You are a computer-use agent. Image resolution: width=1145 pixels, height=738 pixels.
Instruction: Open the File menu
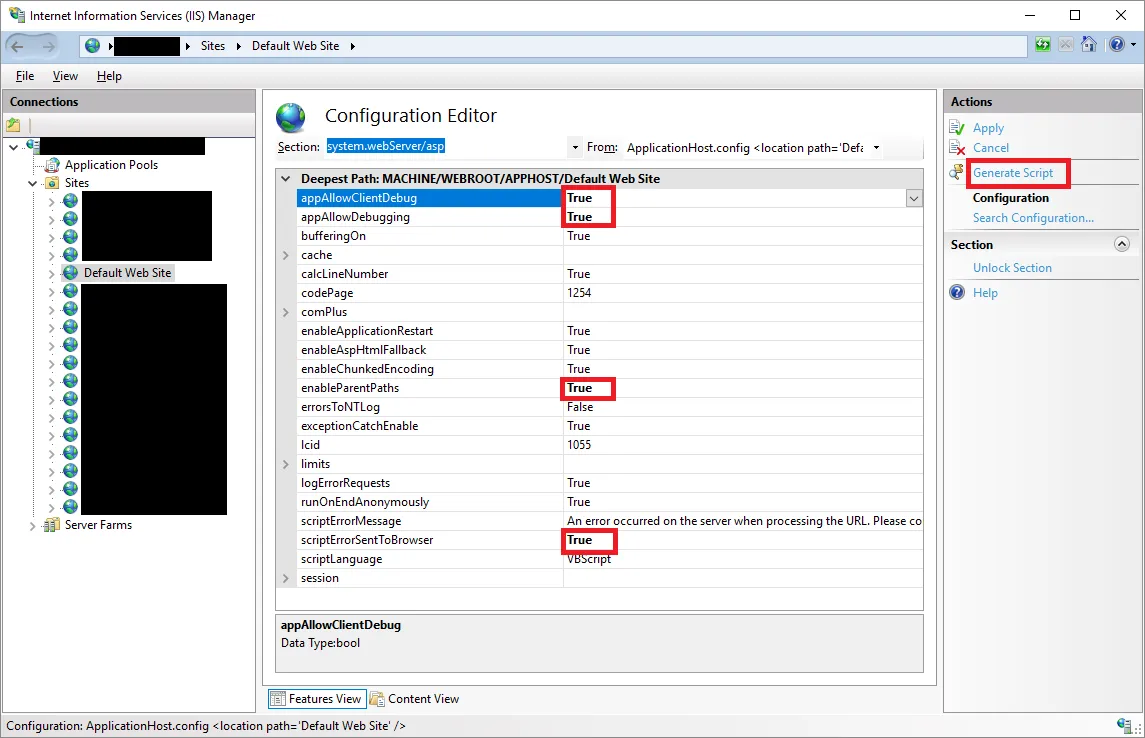(x=25, y=76)
